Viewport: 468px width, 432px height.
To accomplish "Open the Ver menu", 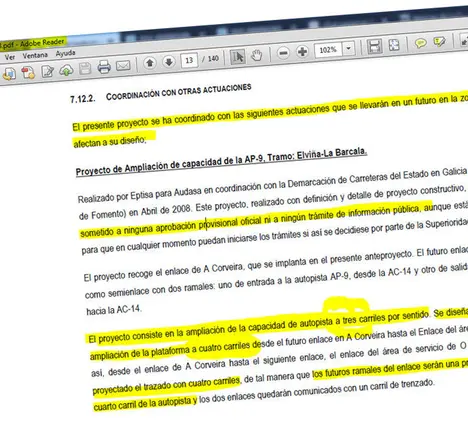I will pos(10,57).
